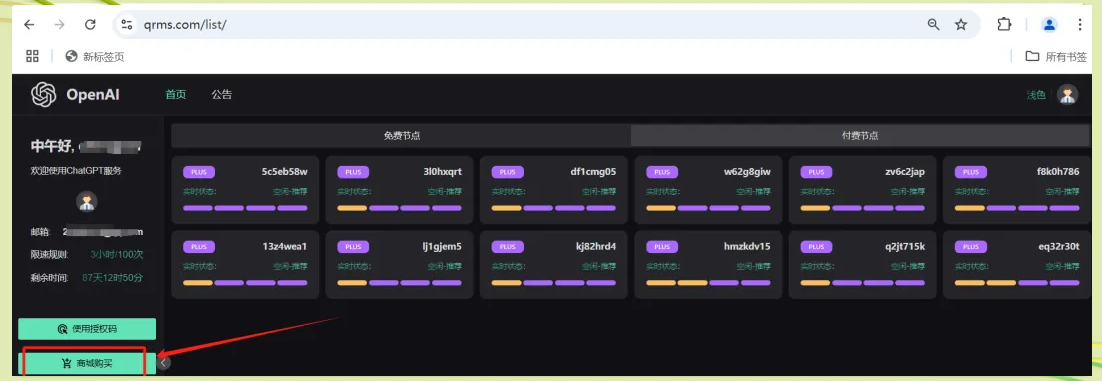Open the browser extensions puzzle icon

tap(1004, 25)
